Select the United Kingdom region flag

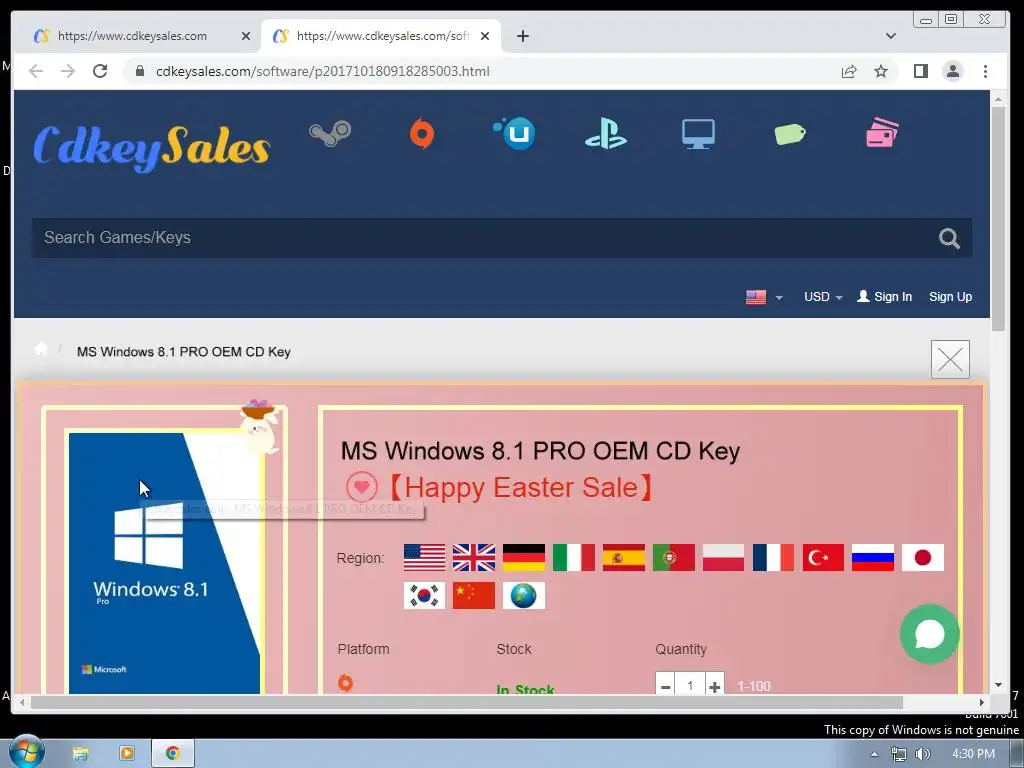tap(474, 558)
